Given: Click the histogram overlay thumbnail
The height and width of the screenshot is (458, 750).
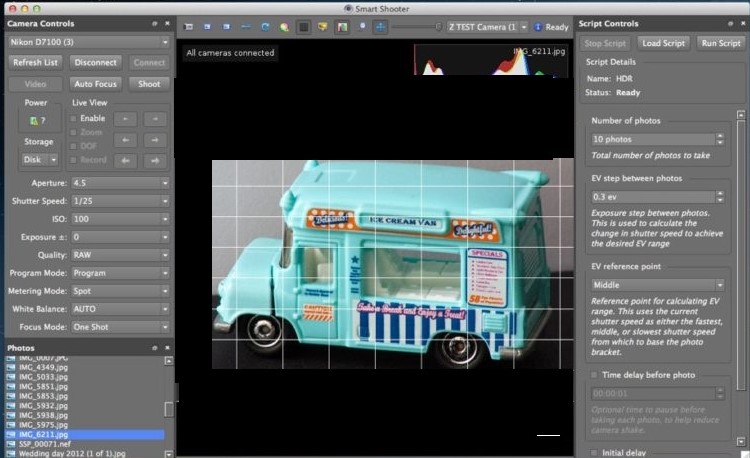Looking at the screenshot, I should [x=491, y=60].
